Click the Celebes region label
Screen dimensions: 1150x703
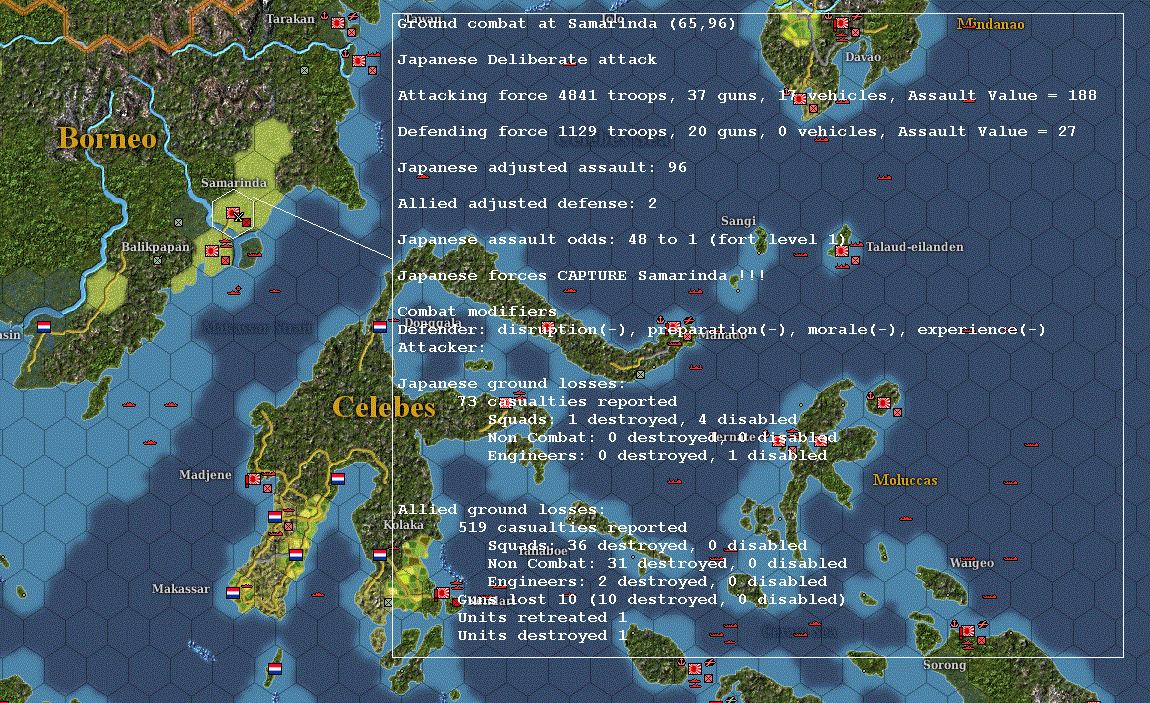click(x=384, y=407)
